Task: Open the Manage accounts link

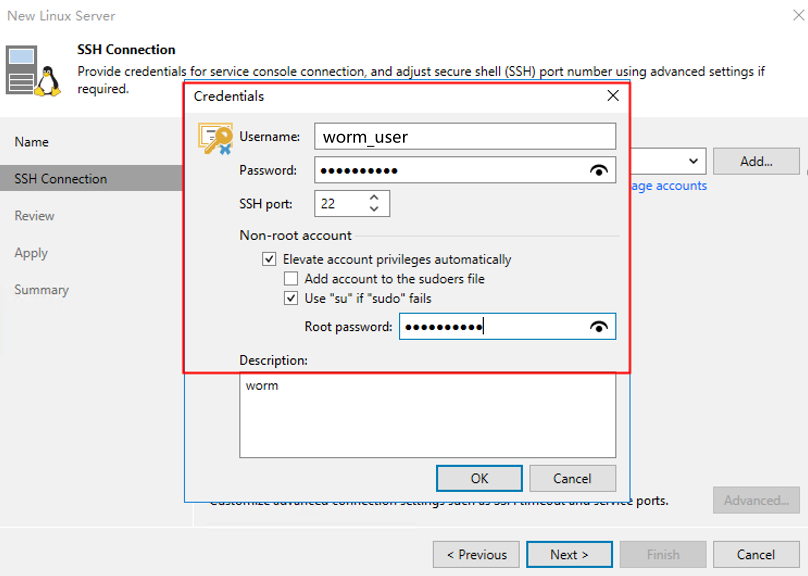Action: click(x=668, y=186)
